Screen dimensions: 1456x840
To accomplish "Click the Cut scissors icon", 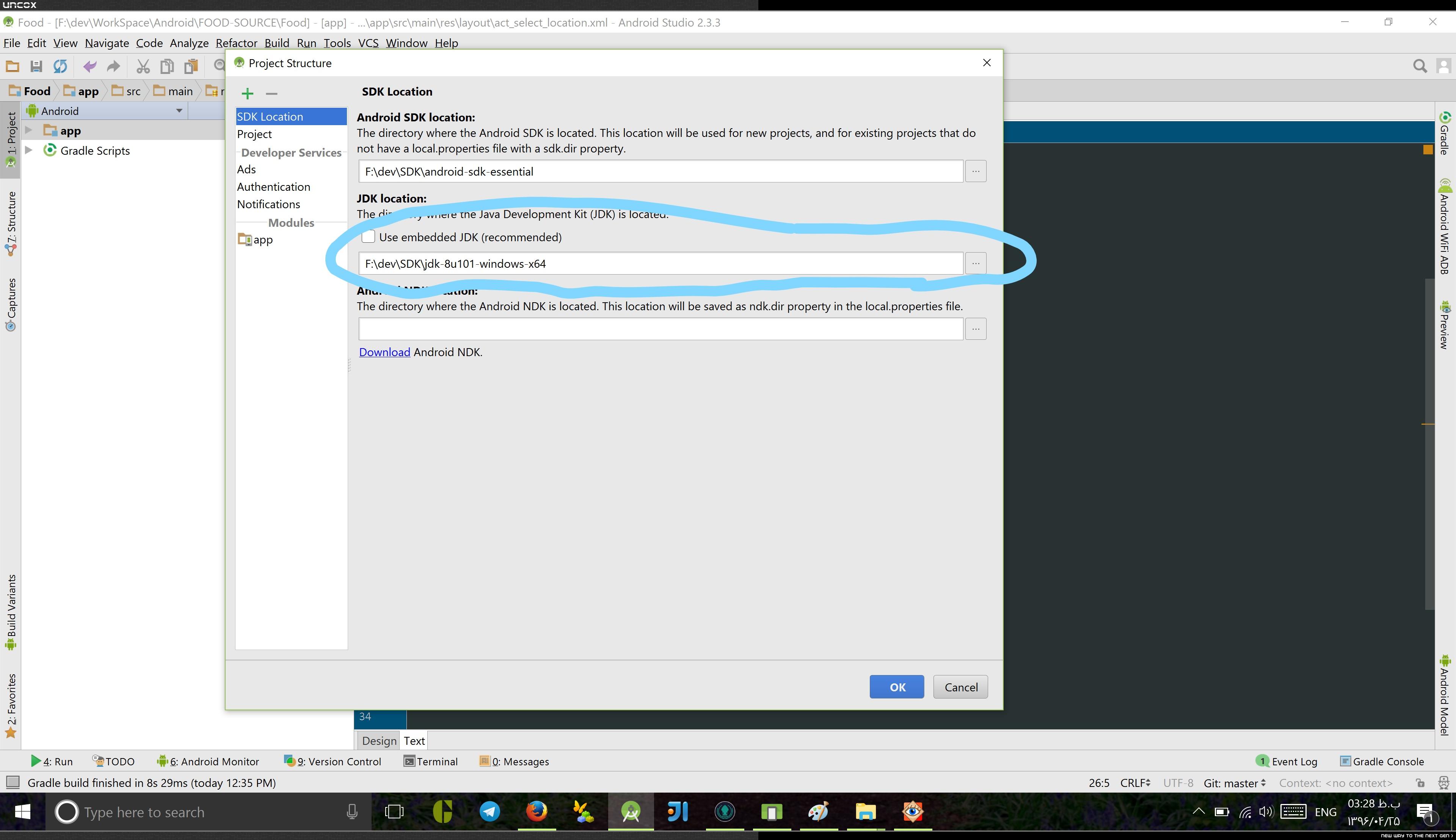I will click(143, 66).
